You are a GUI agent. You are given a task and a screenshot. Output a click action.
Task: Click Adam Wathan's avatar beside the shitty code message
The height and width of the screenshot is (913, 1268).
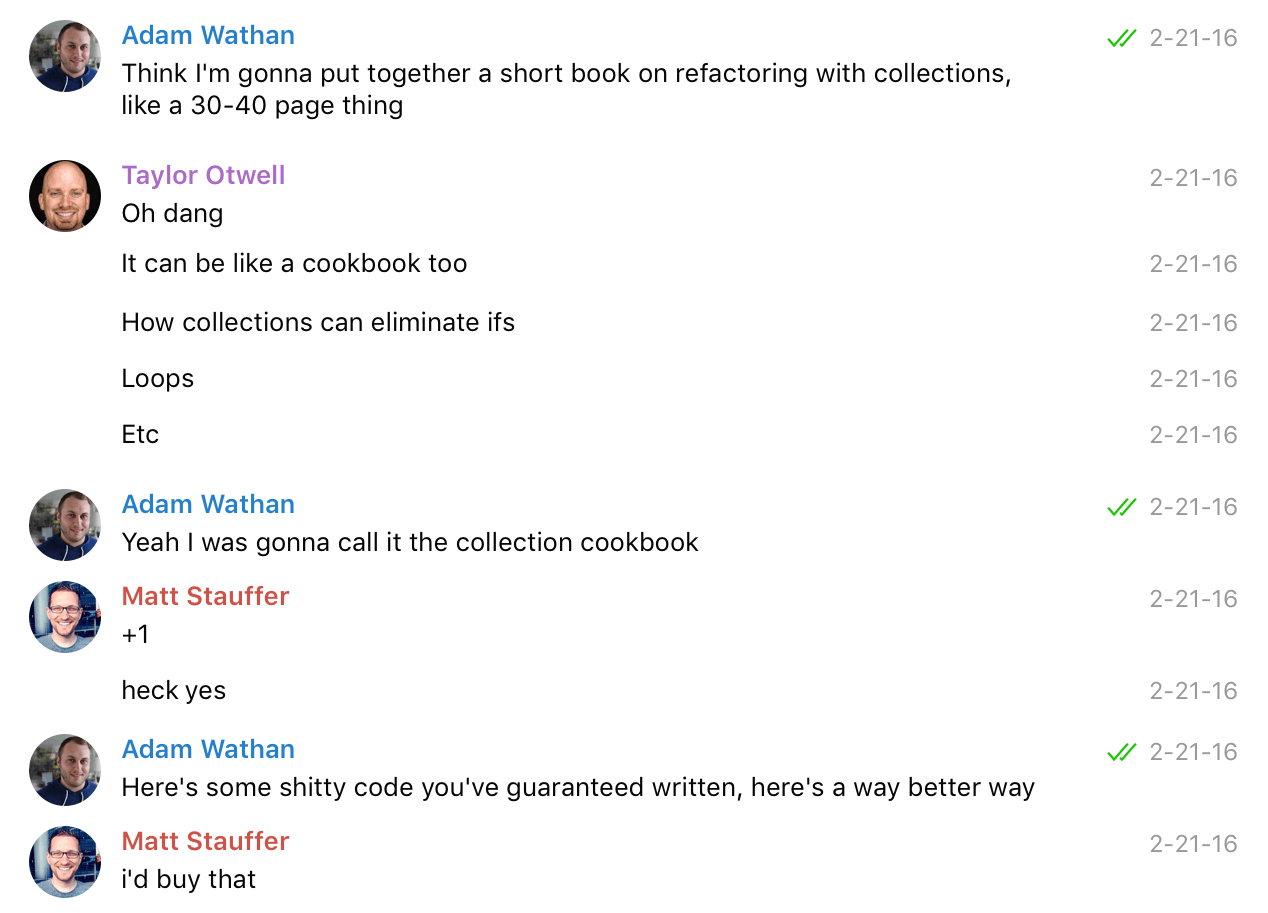(65, 770)
